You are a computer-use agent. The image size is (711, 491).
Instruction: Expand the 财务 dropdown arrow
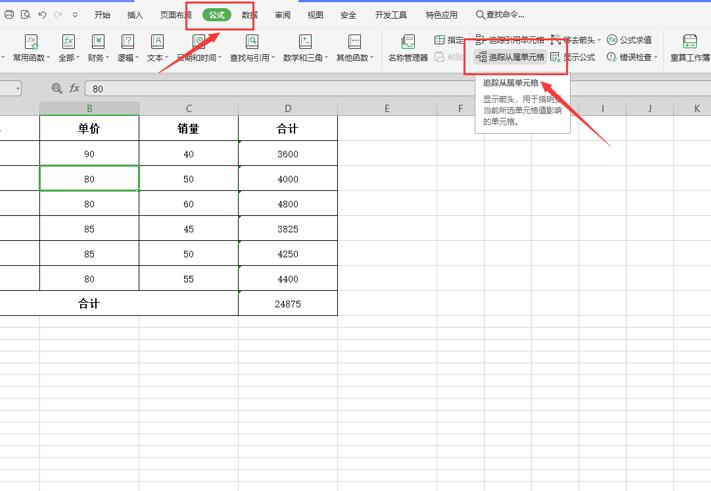pos(107,58)
